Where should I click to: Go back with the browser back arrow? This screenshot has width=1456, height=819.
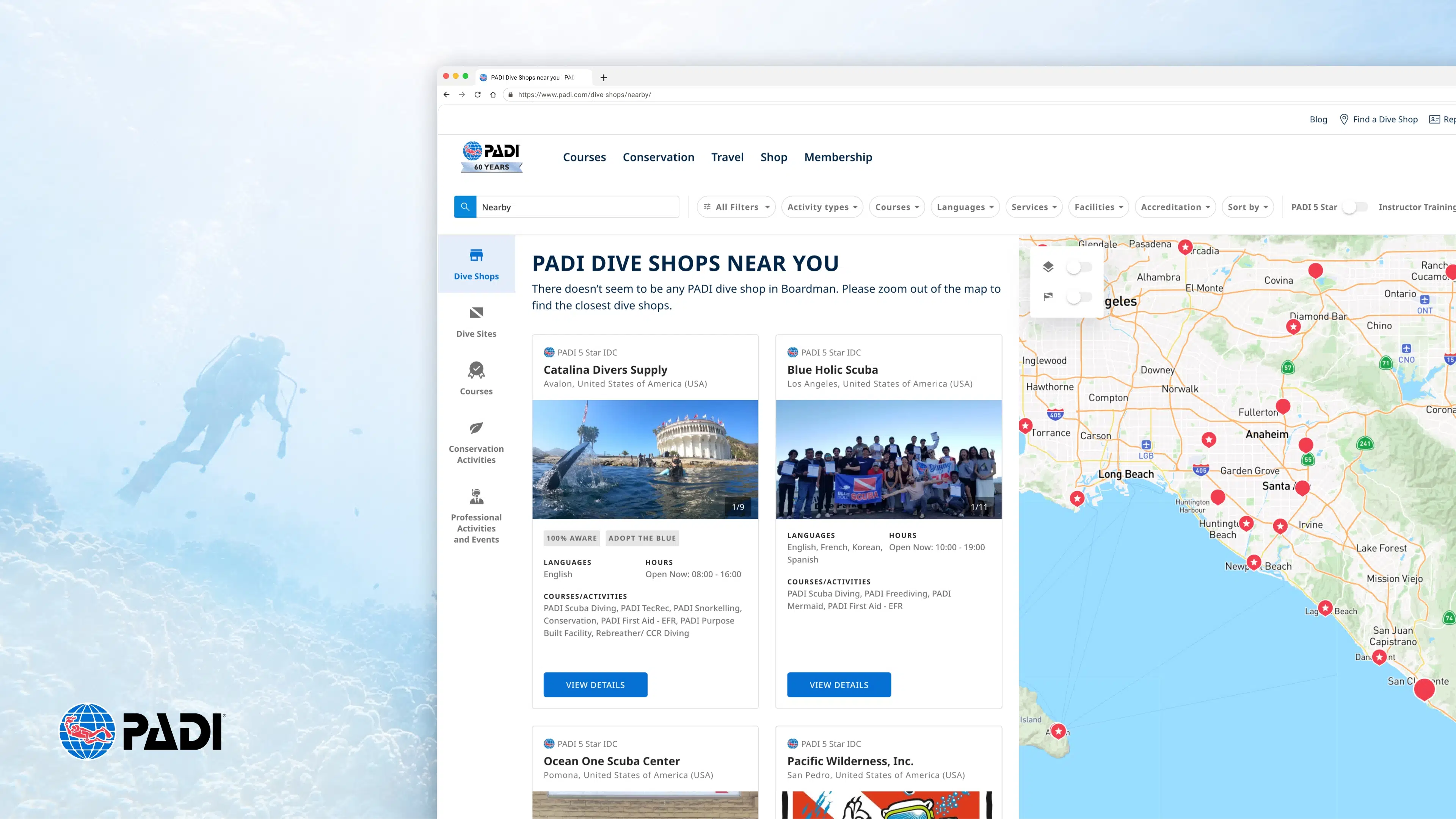click(x=447, y=94)
